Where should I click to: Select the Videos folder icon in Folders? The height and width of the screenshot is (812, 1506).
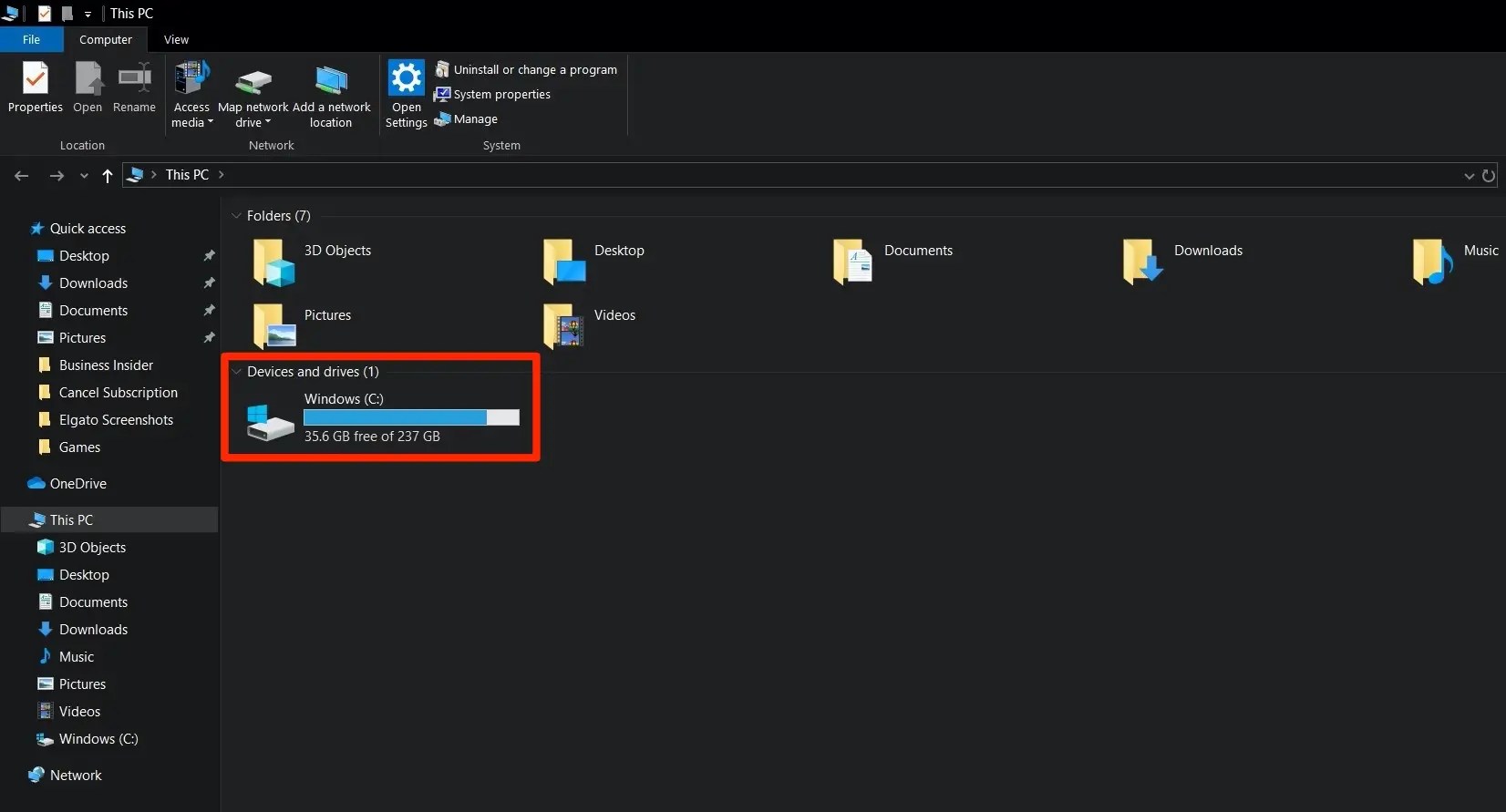(x=564, y=326)
